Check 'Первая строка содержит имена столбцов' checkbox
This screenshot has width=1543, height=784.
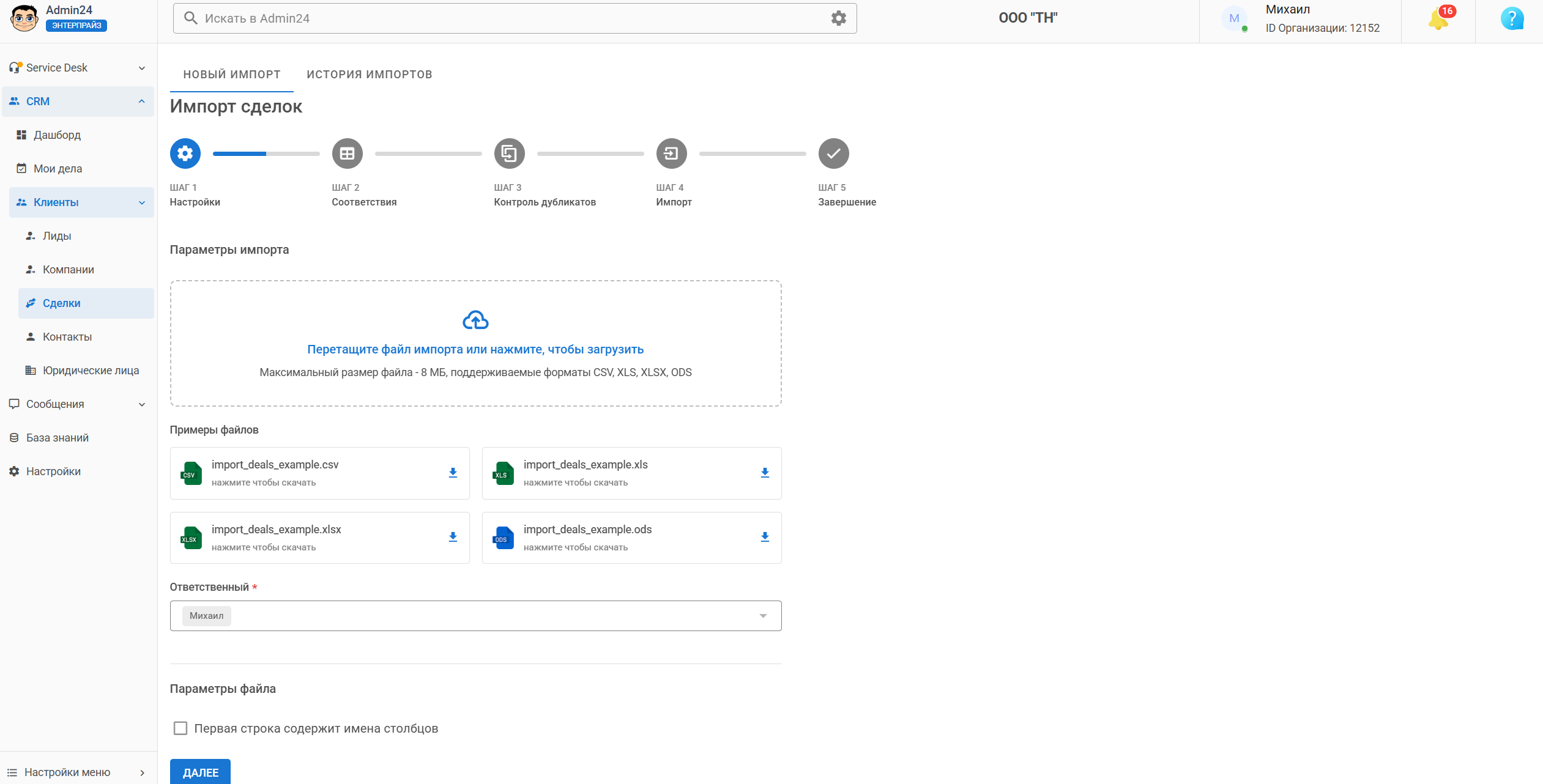[180, 728]
